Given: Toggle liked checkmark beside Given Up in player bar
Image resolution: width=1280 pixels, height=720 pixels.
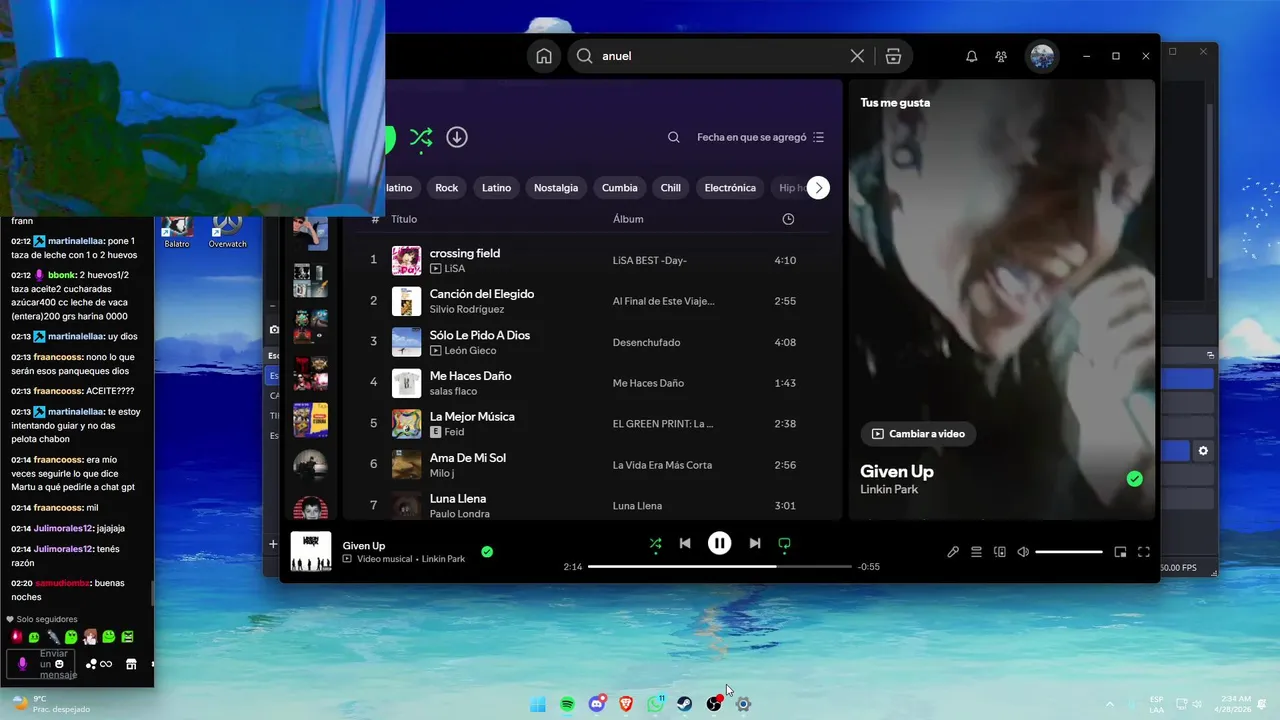Looking at the screenshot, I should 487,551.
